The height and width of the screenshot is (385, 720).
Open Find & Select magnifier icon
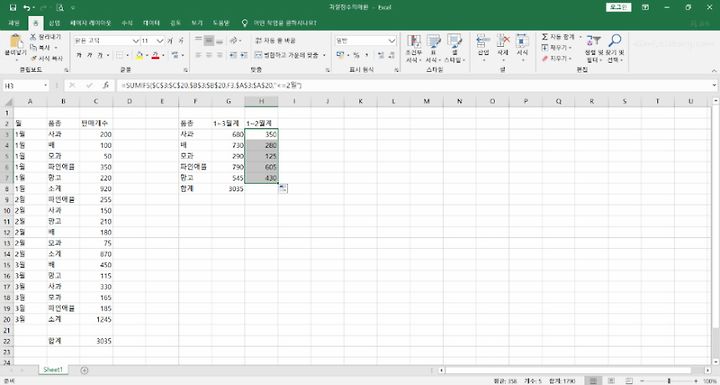point(614,40)
